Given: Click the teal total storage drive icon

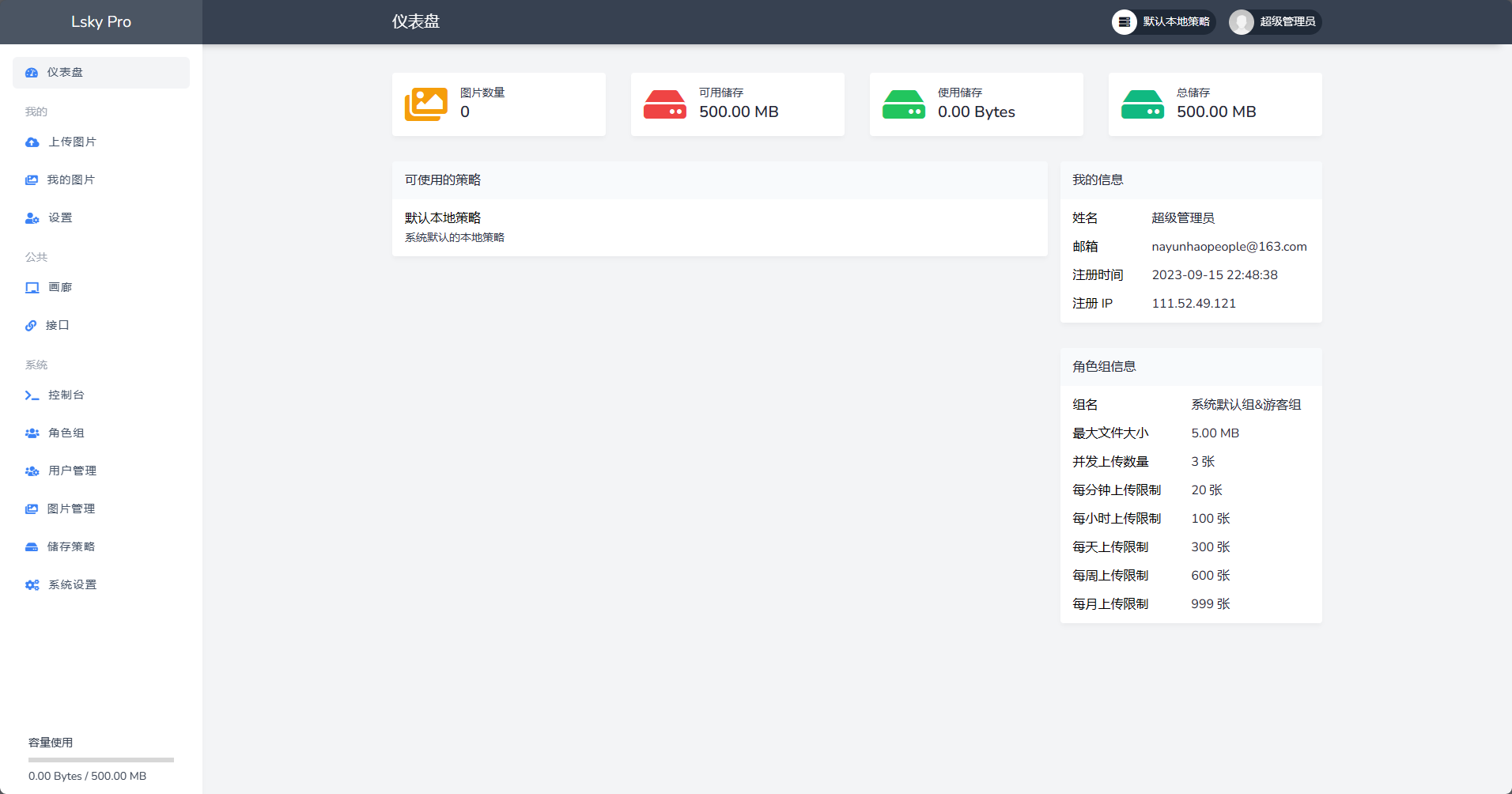Looking at the screenshot, I should click(1143, 104).
